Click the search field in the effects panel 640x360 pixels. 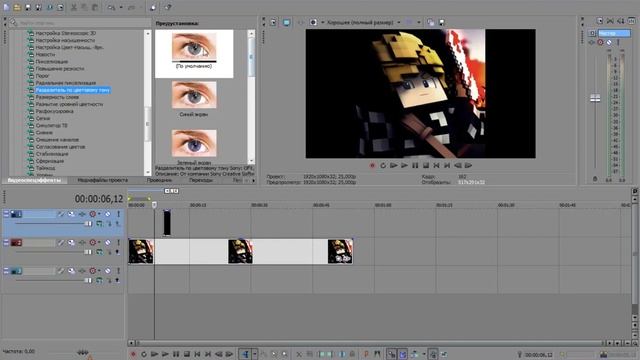tap(84, 23)
